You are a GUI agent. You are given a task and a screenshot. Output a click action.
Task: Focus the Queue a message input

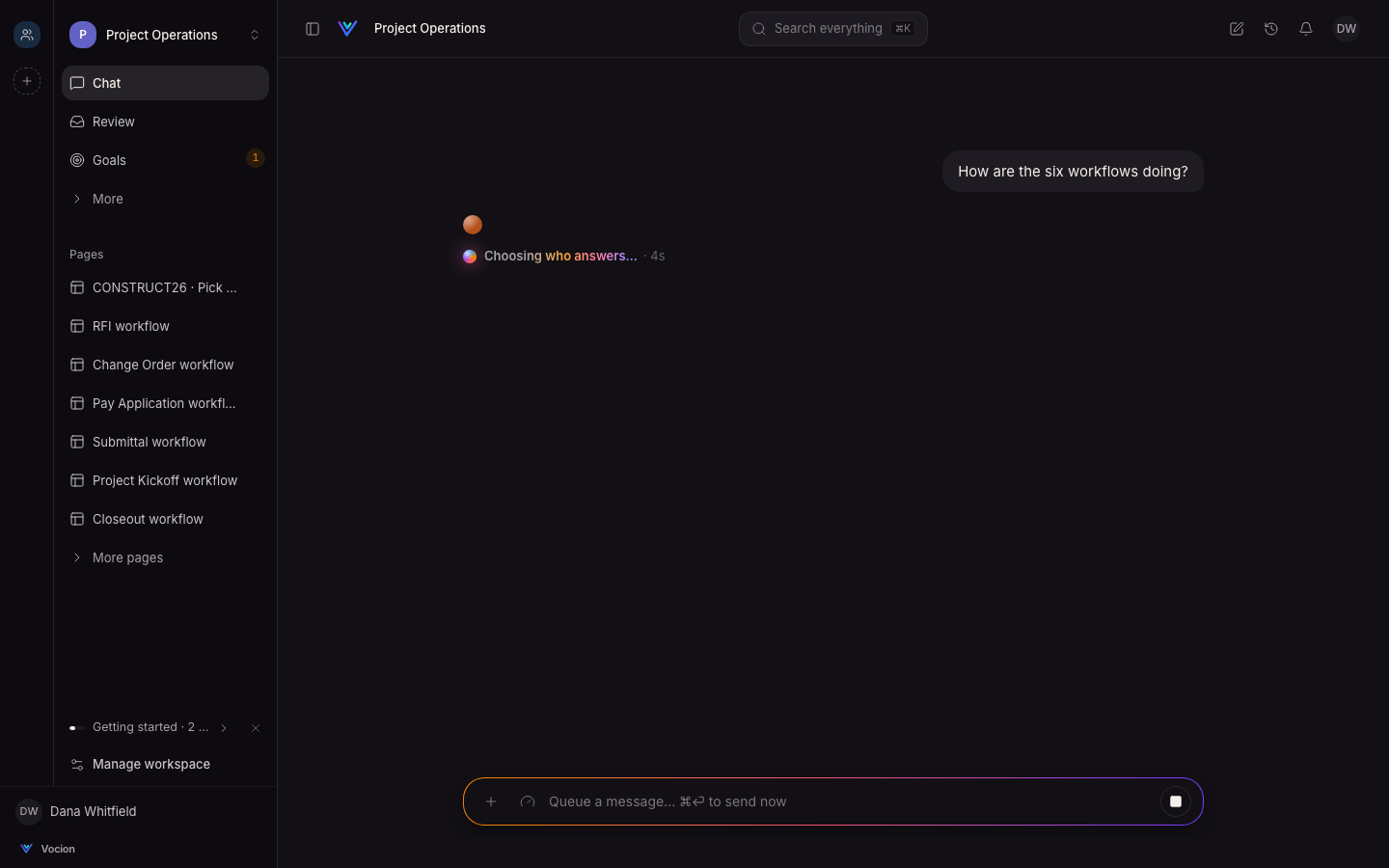pos(849,801)
